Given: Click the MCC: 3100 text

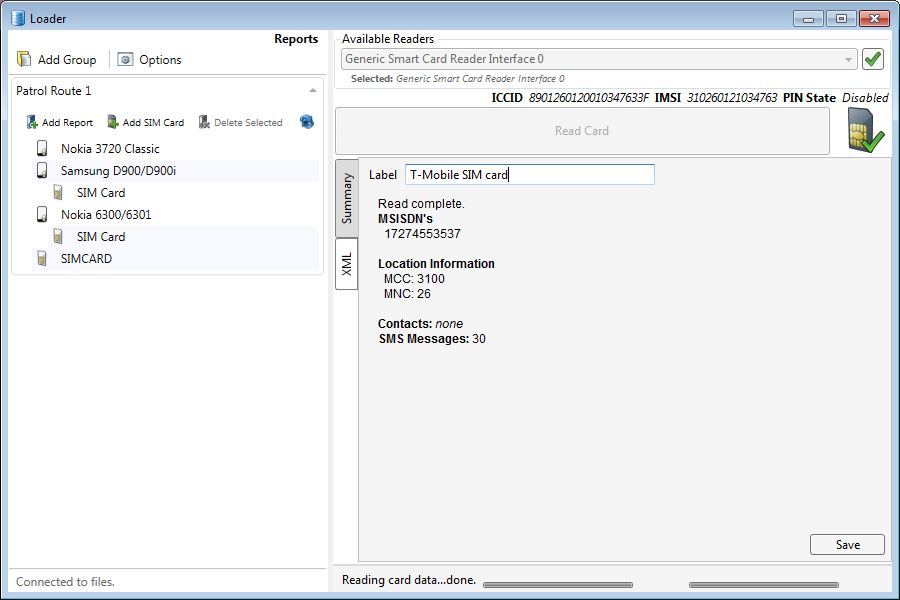Looking at the screenshot, I should pyautogui.click(x=414, y=279).
